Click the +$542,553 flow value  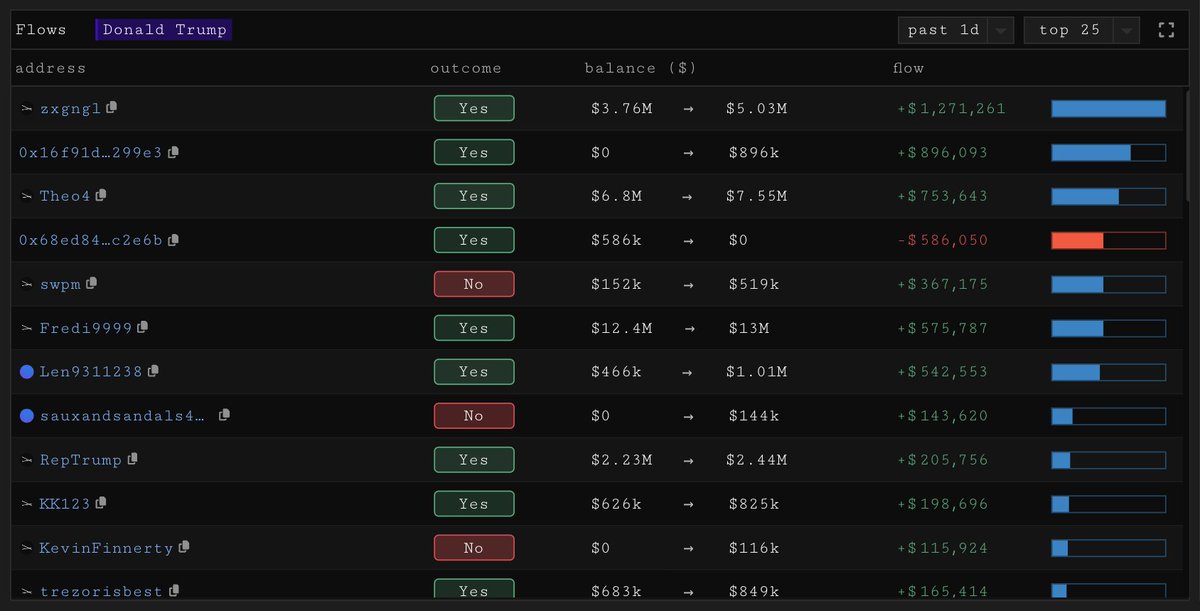[942, 372]
